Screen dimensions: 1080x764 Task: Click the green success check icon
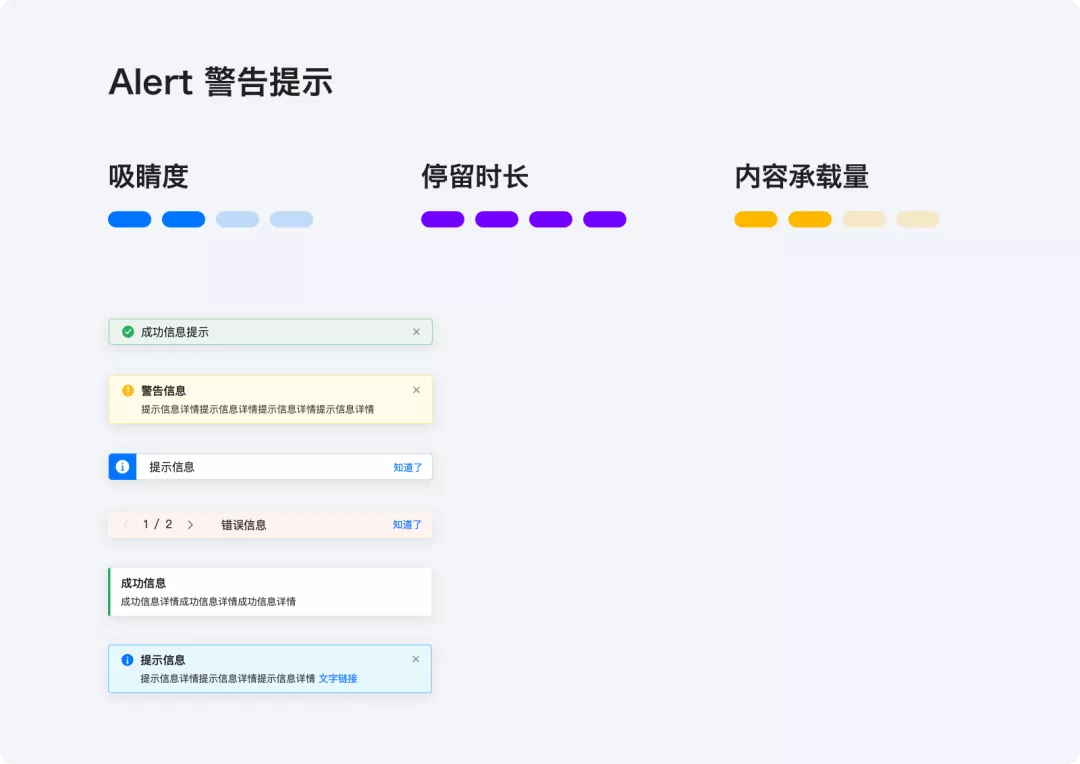pos(128,332)
